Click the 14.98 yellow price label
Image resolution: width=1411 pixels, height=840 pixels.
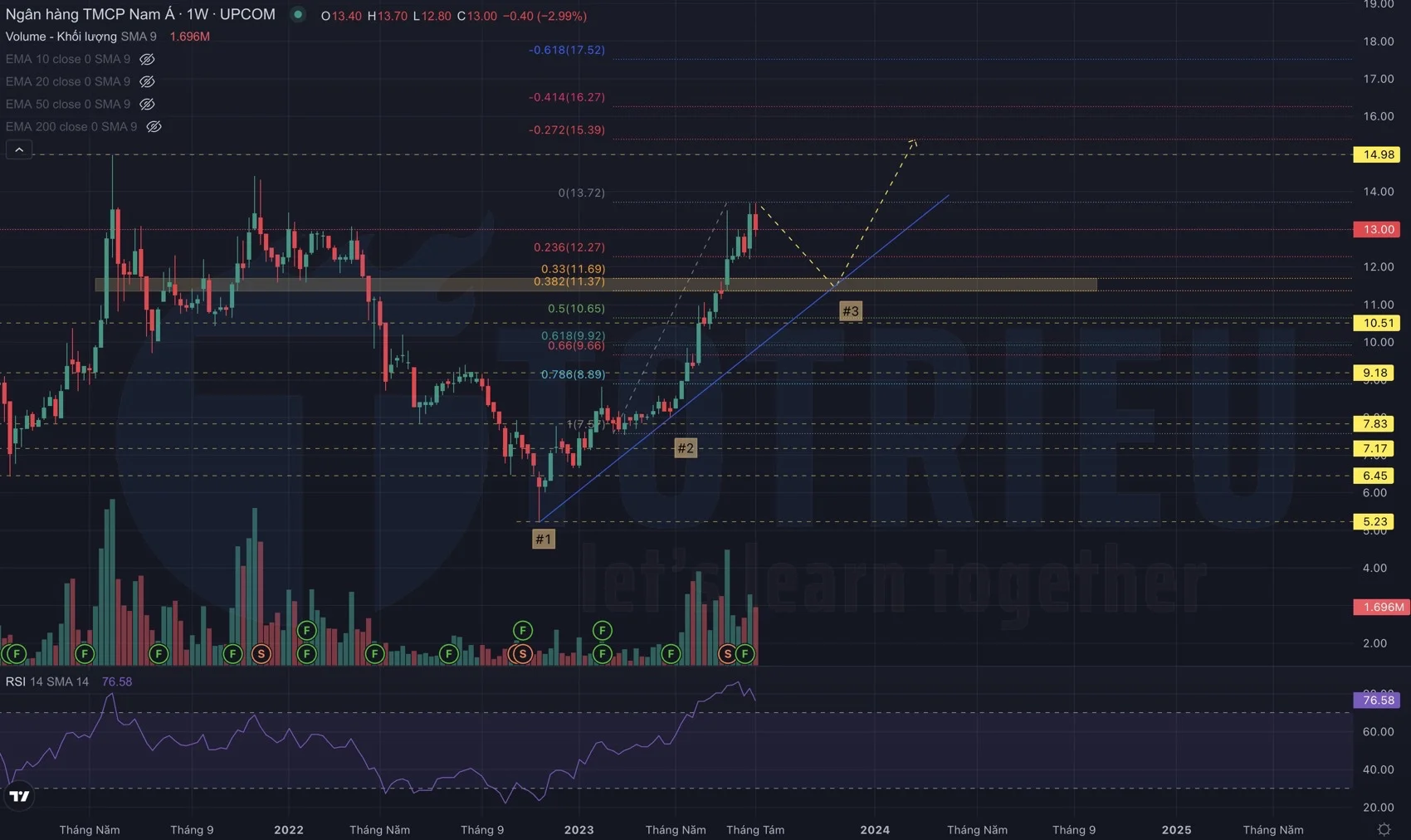click(x=1377, y=154)
